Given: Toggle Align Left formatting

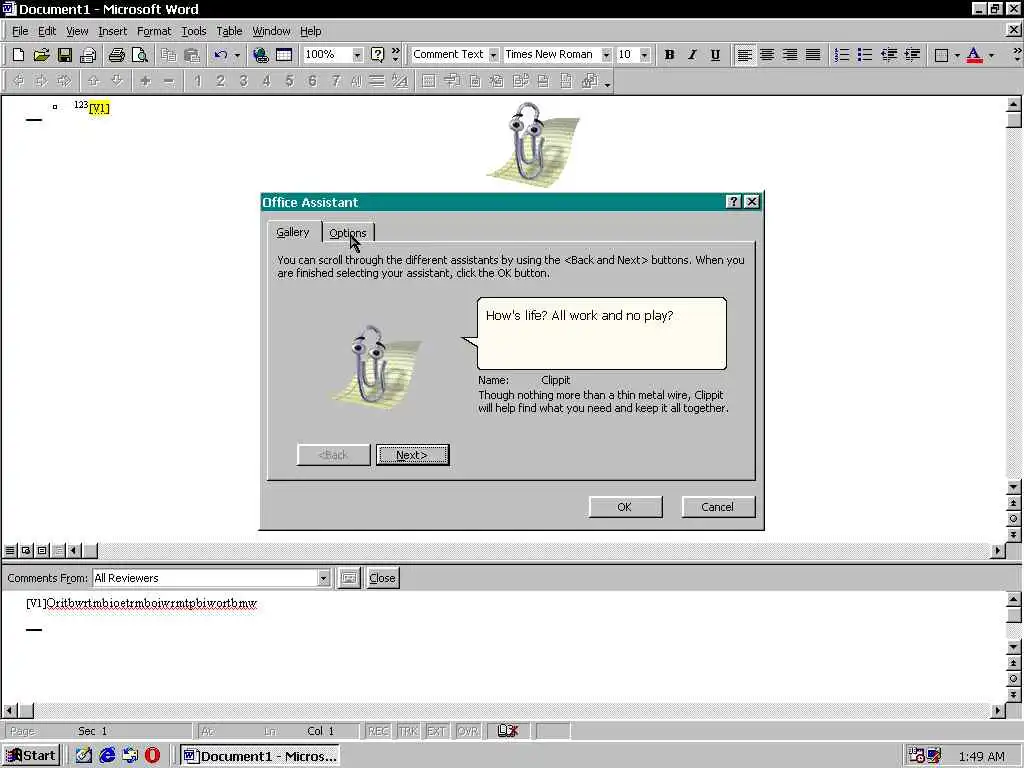Looking at the screenshot, I should 744,55.
